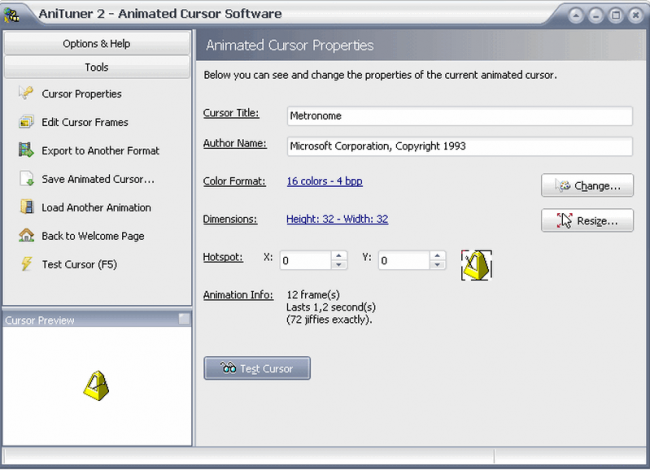The height and width of the screenshot is (470, 650).
Task: Click the "Lasts 1,2 second(s)" text
Action: [331, 307]
